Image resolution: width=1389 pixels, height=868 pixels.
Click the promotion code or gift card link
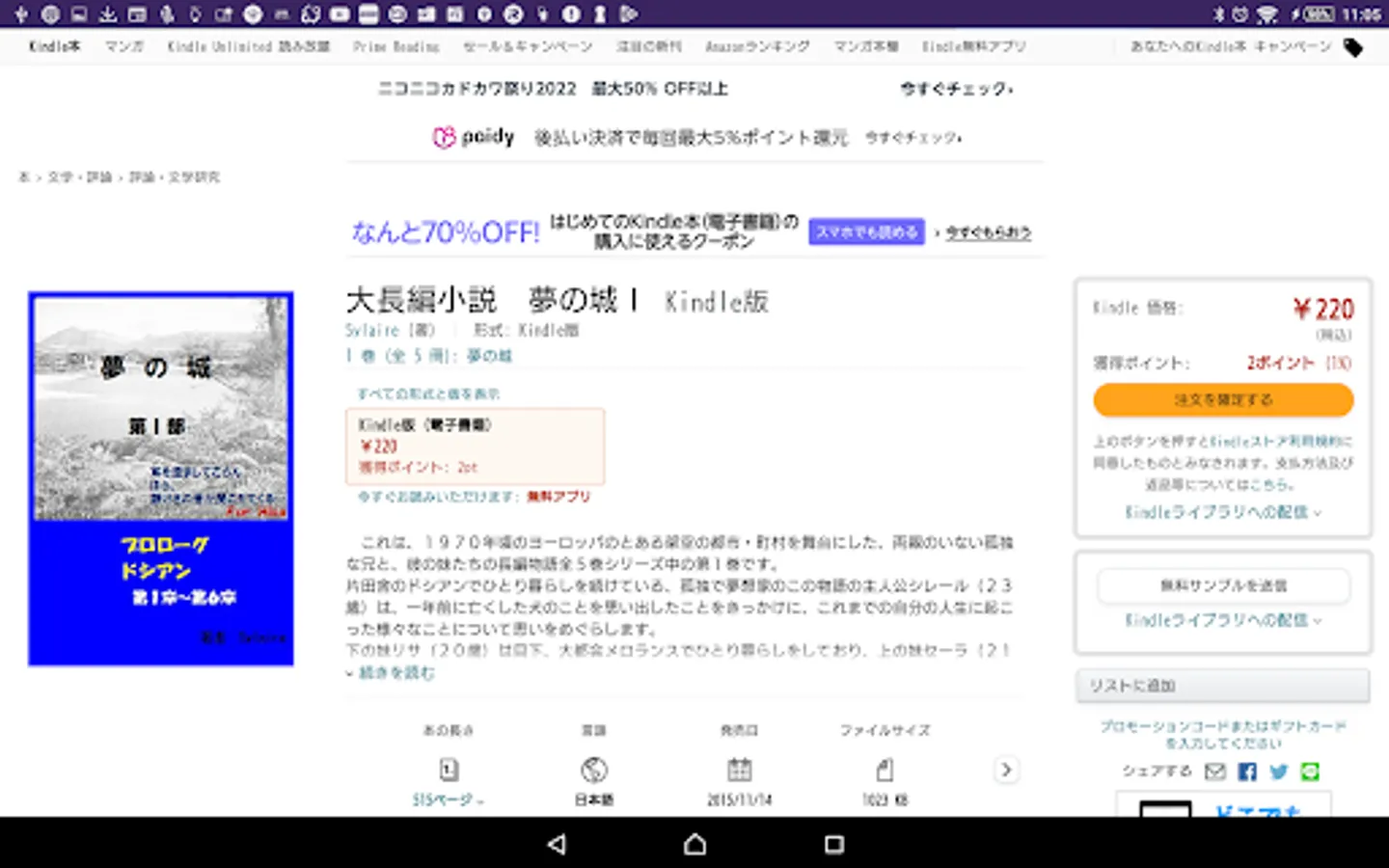(x=1222, y=734)
